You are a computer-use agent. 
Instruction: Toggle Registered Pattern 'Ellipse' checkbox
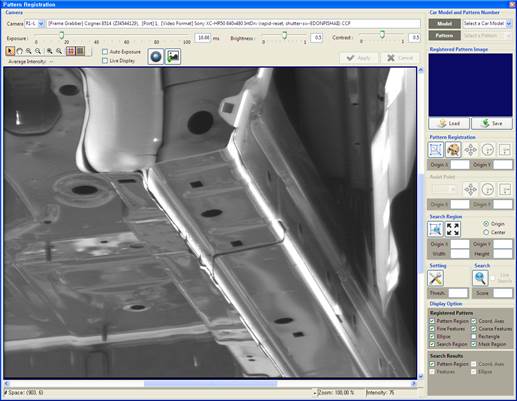click(432, 336)
